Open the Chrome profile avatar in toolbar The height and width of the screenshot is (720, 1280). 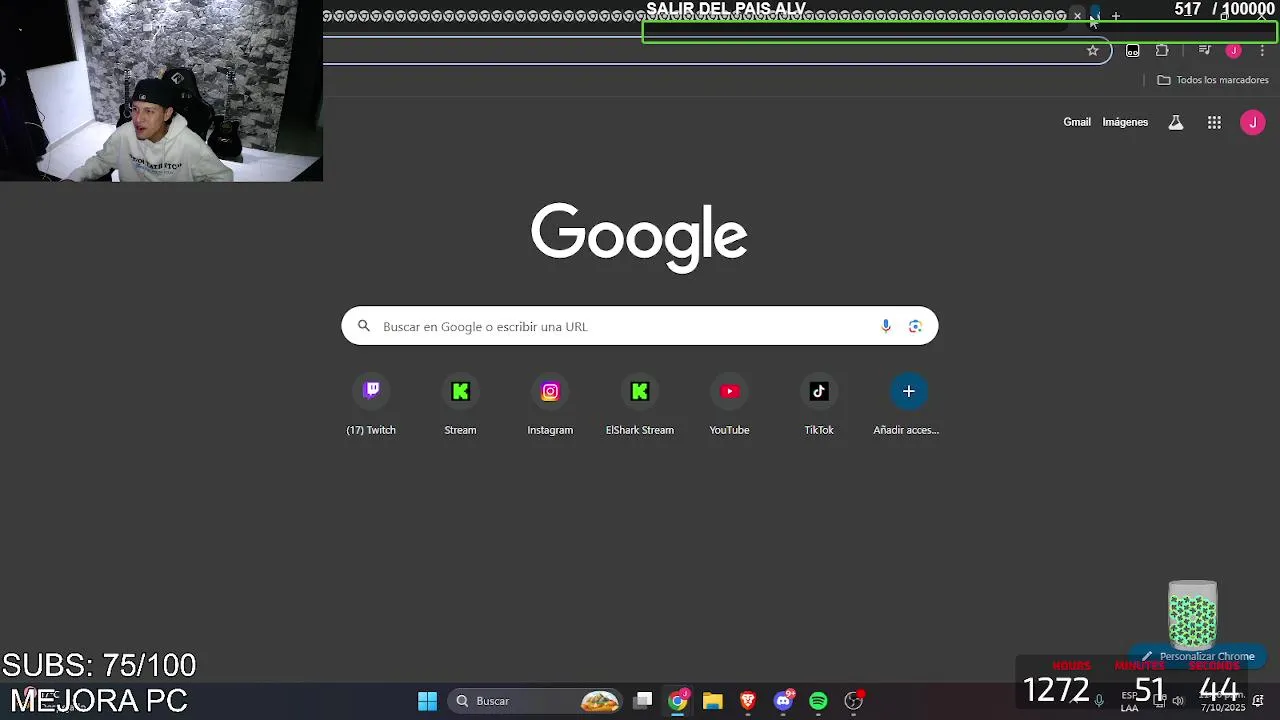[1234, 50]
